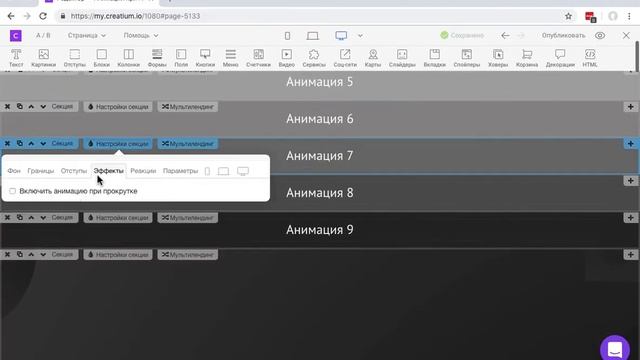Bookmark page with star icon
The width and height of the screenshot is (640, 360).
(x=568, y=16)
